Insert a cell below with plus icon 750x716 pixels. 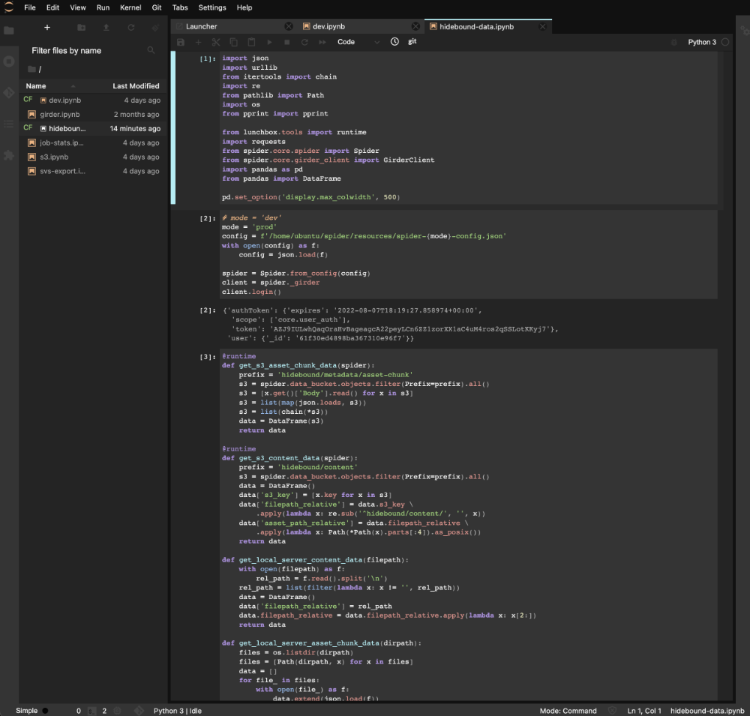[199, 42]
